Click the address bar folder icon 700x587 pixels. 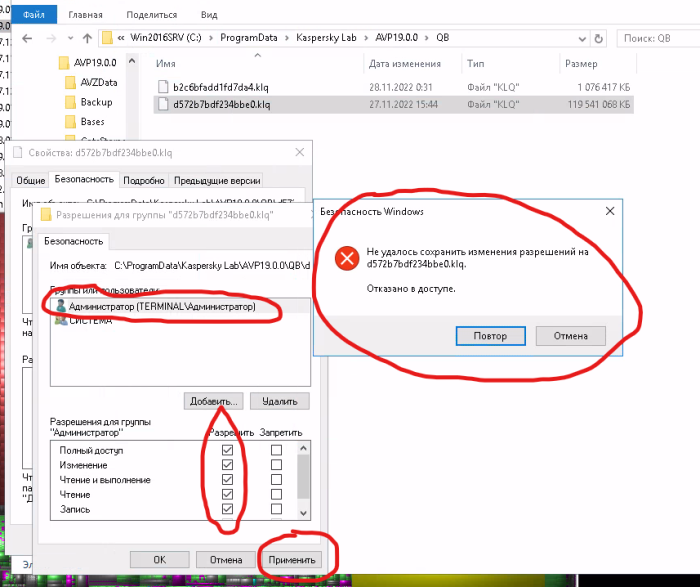tap(107, 38)
